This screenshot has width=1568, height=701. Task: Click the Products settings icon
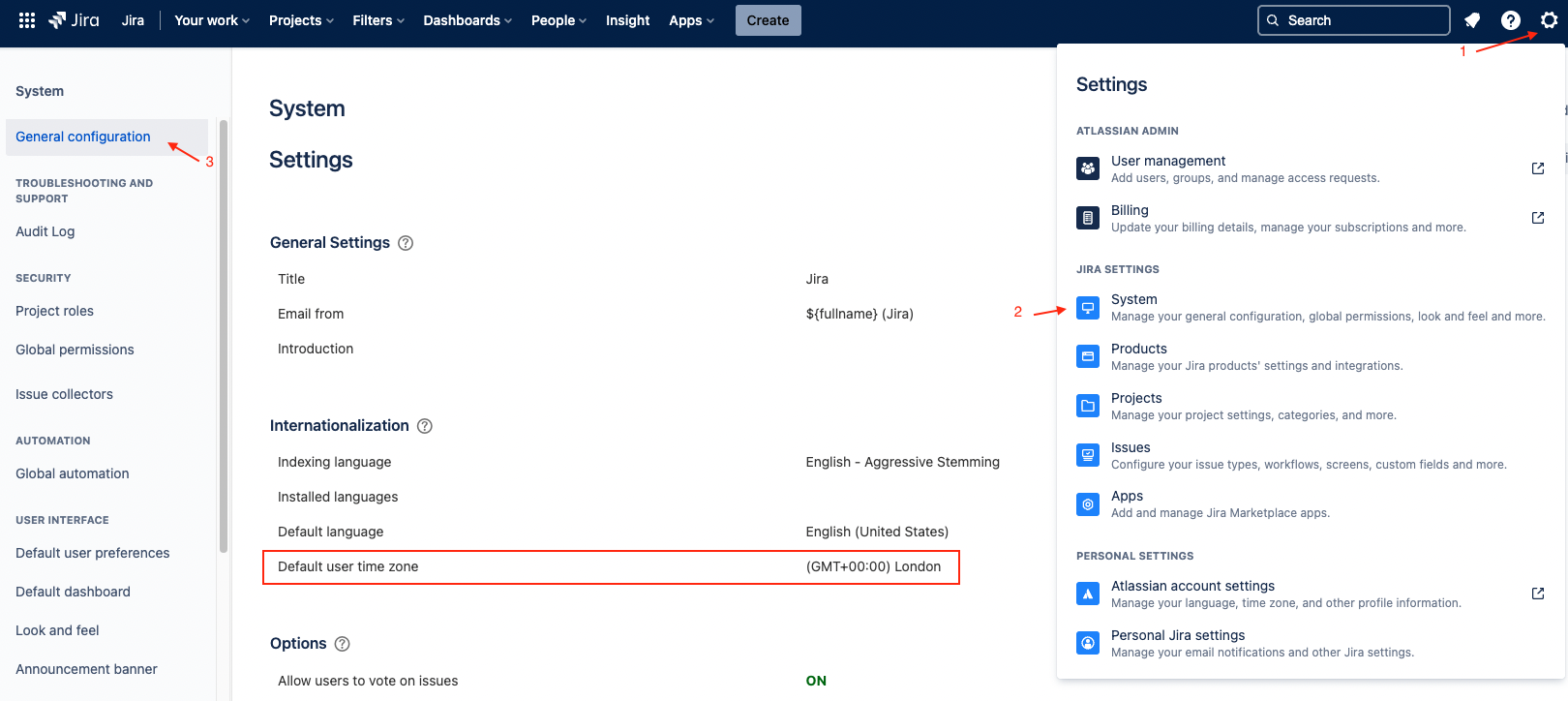(x=1088, y=356)
